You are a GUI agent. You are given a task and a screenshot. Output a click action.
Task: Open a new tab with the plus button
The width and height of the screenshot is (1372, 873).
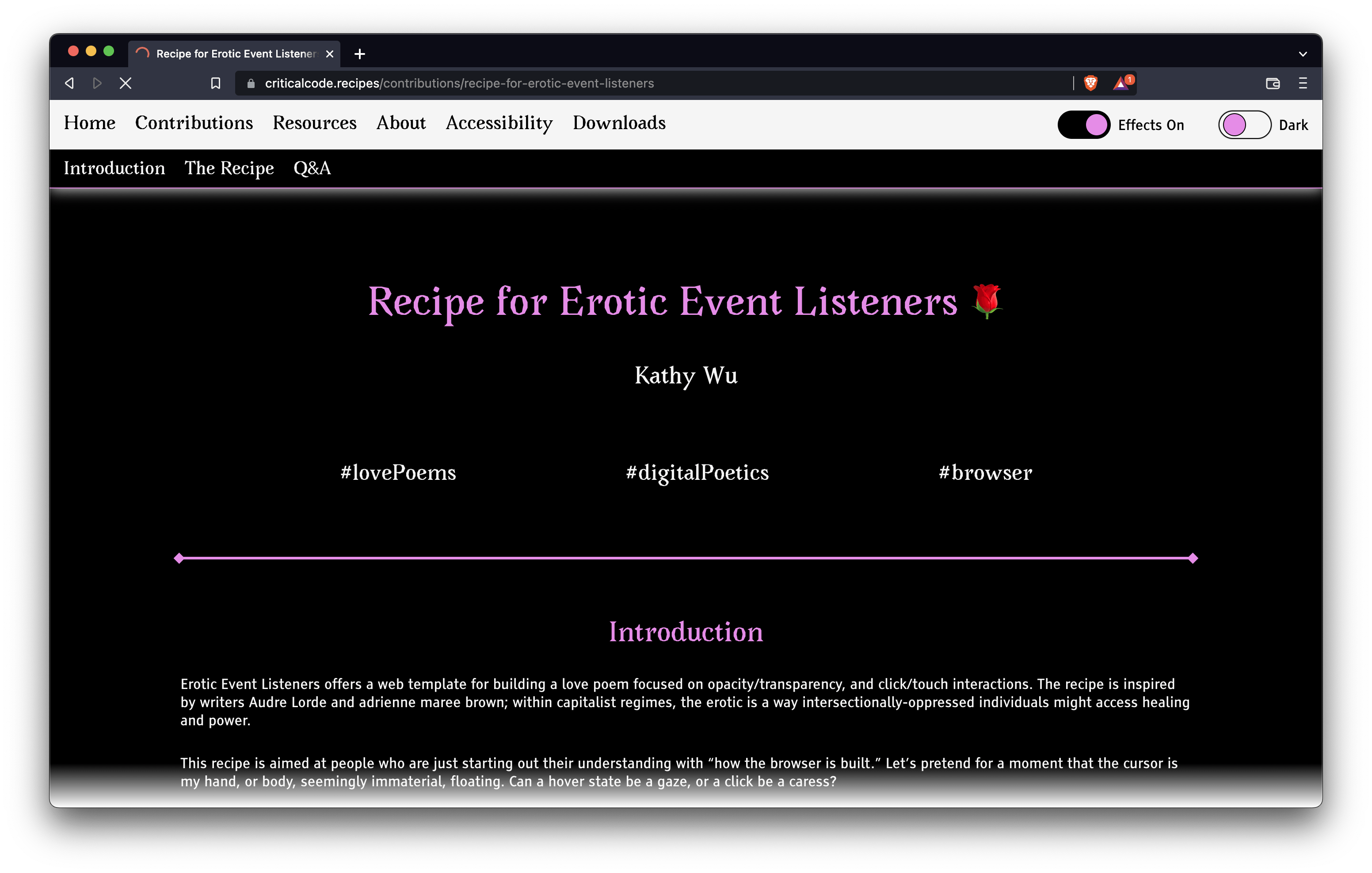click(x=359, y=54)
